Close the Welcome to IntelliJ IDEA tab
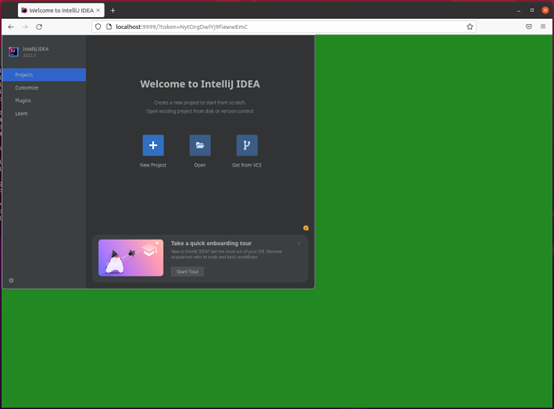 tap(98, 10)
